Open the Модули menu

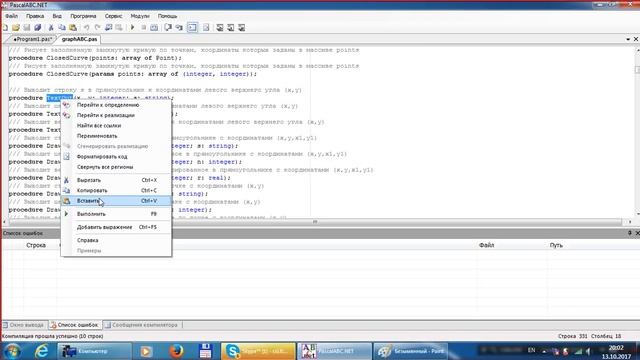pyautogui.click(x=140, y=16)
